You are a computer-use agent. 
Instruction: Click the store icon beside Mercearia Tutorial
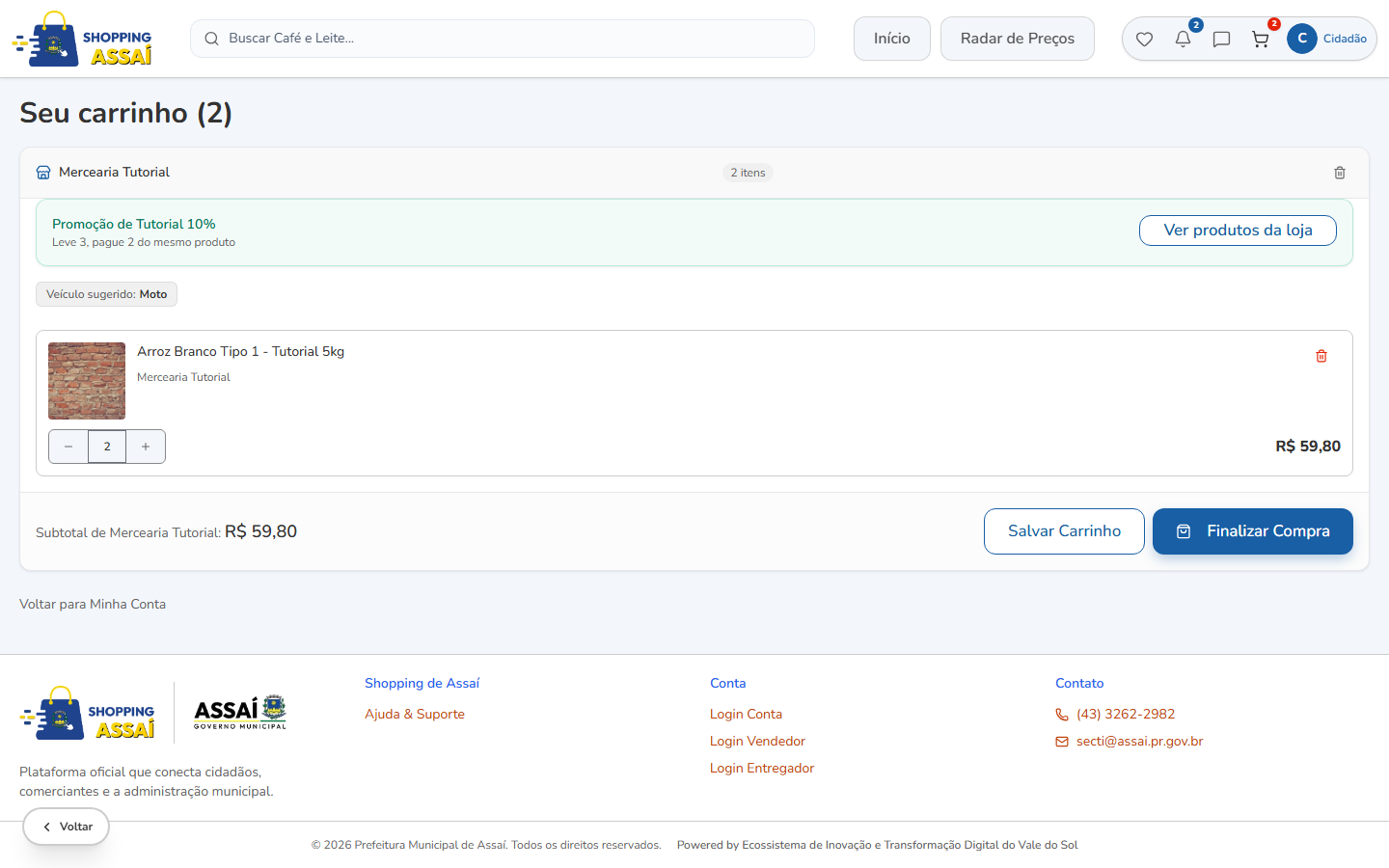pyautogui.click(x=43, y=173)
